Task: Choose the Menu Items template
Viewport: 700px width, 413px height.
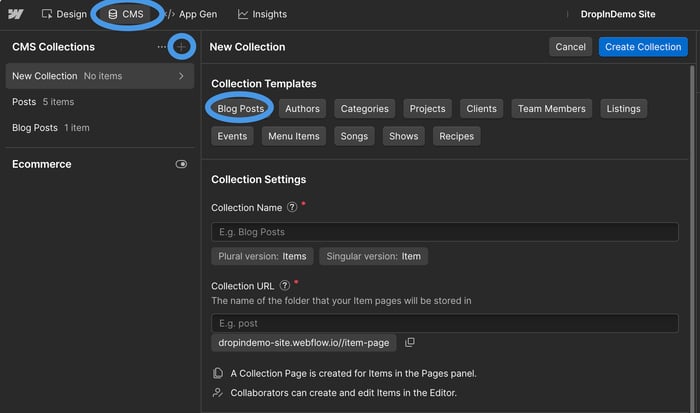Action: pyautogui.click(x=294, y=136)
